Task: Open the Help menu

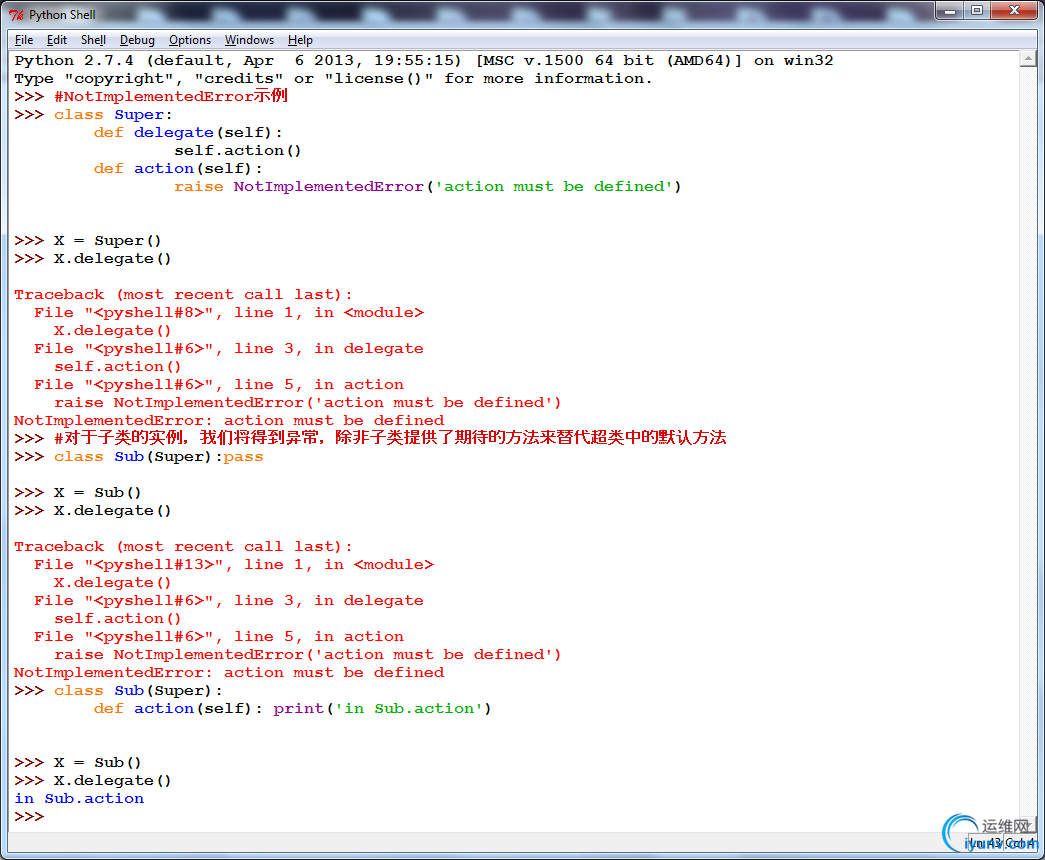Action: [300, 40]
